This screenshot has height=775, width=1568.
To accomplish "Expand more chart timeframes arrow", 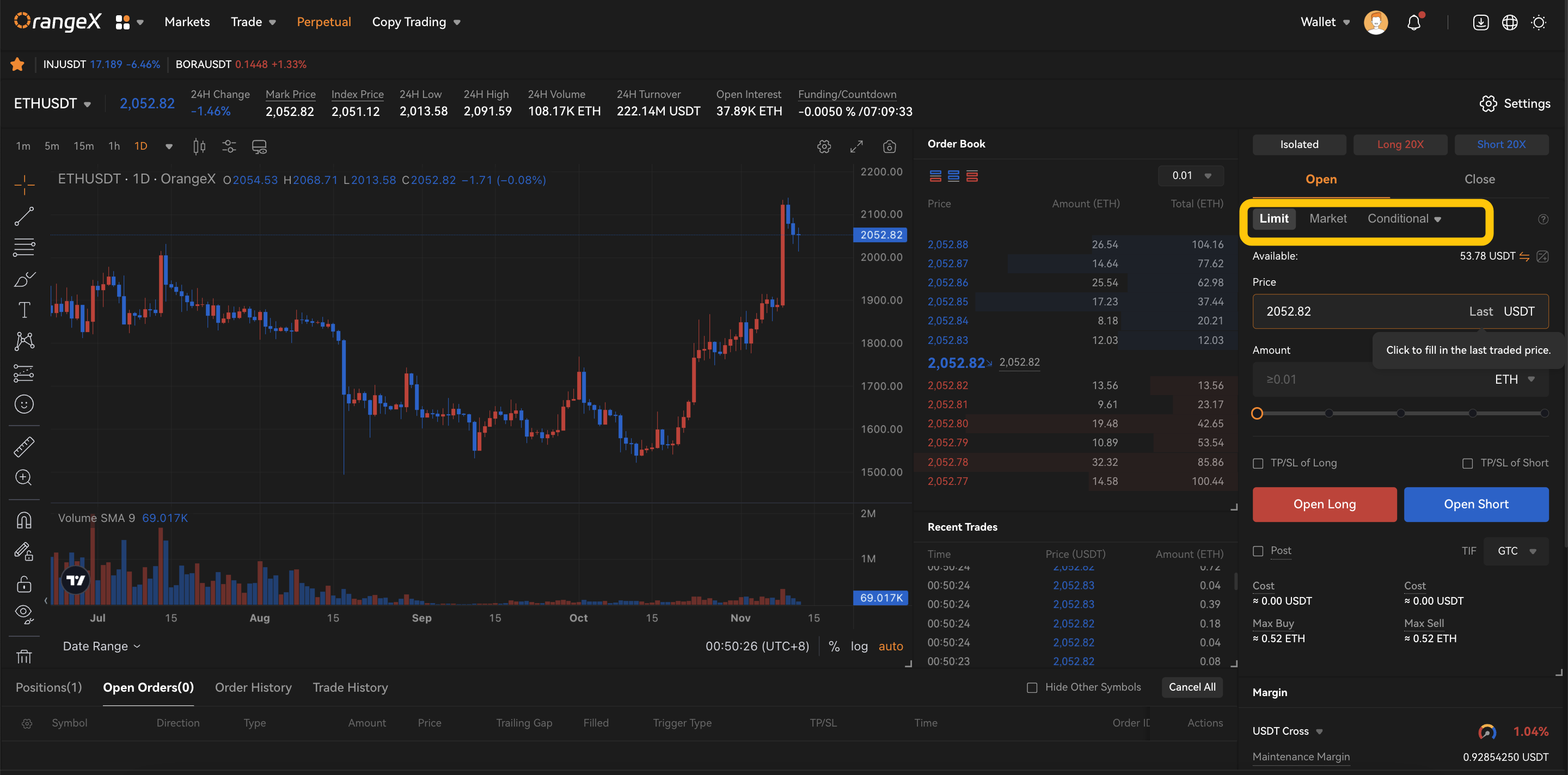I will (x=169, y=146).
